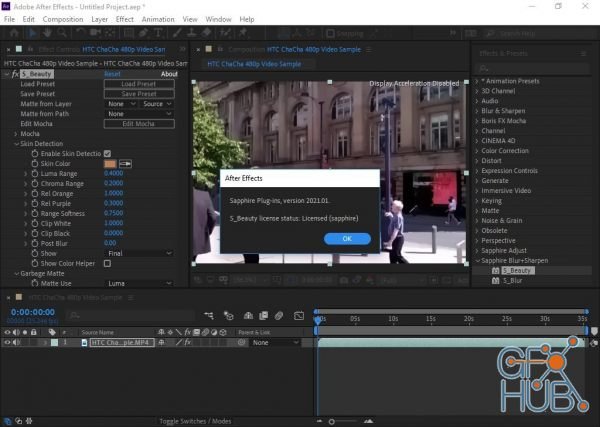Open Matte Use Luma dropdown
This screenshot has height=427, width=600.
pyautogui.click(x=139, y=284)
